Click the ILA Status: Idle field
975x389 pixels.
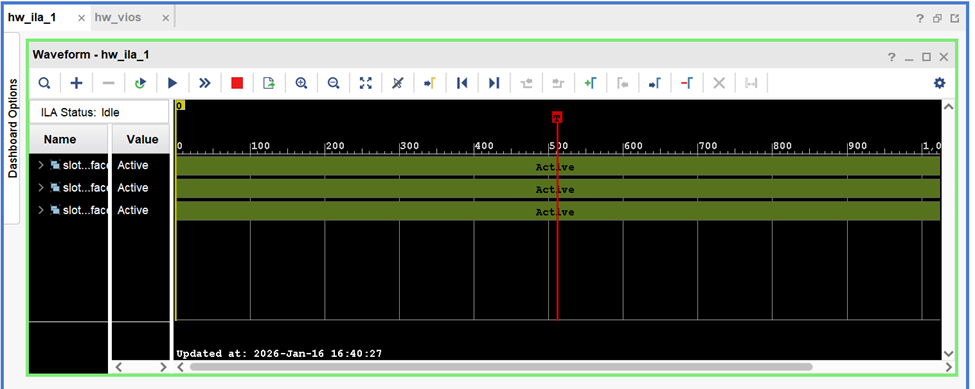click(x=99, y=112)
